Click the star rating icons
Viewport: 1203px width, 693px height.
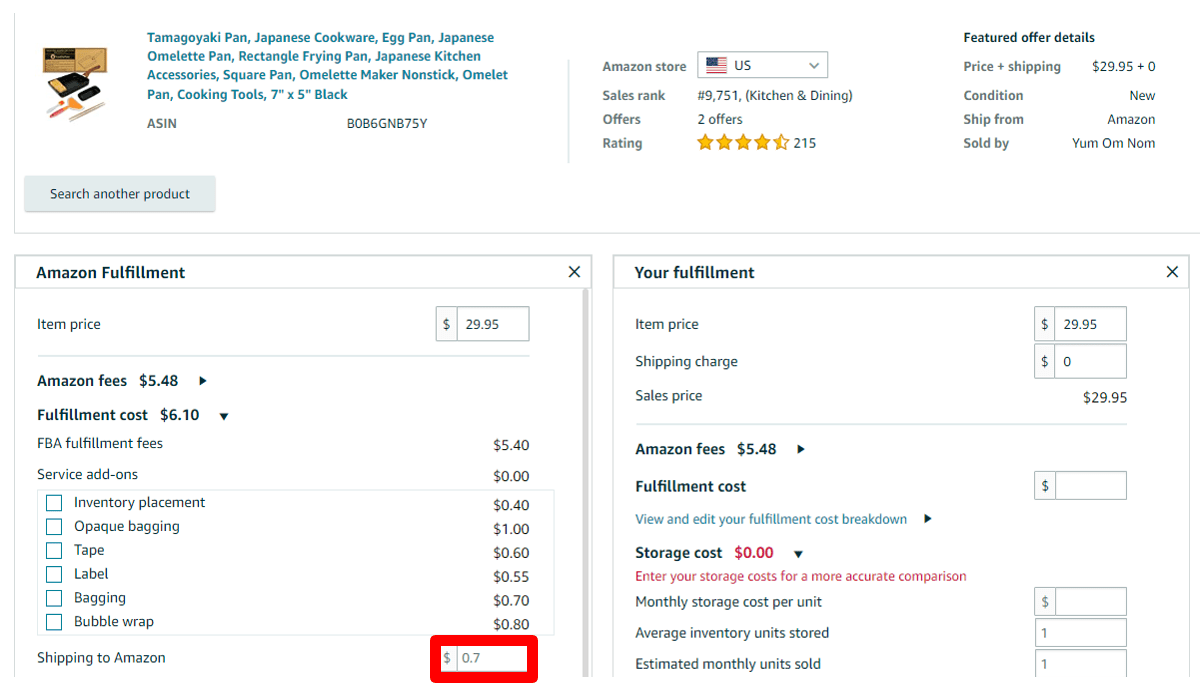[x=743, y=143]
